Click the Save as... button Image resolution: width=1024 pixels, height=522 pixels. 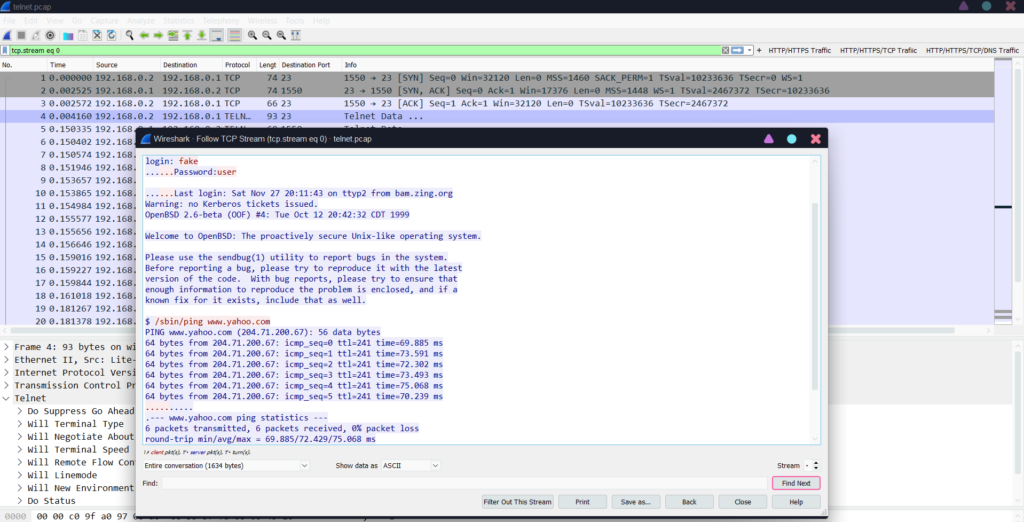click(x=635, y=502)
